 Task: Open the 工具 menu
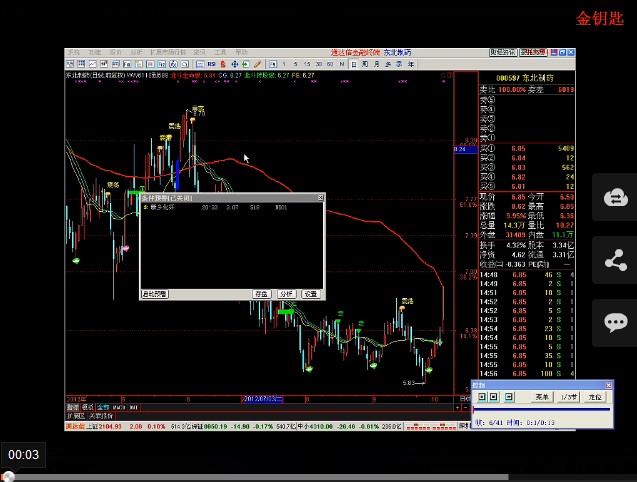pos(220,52)
